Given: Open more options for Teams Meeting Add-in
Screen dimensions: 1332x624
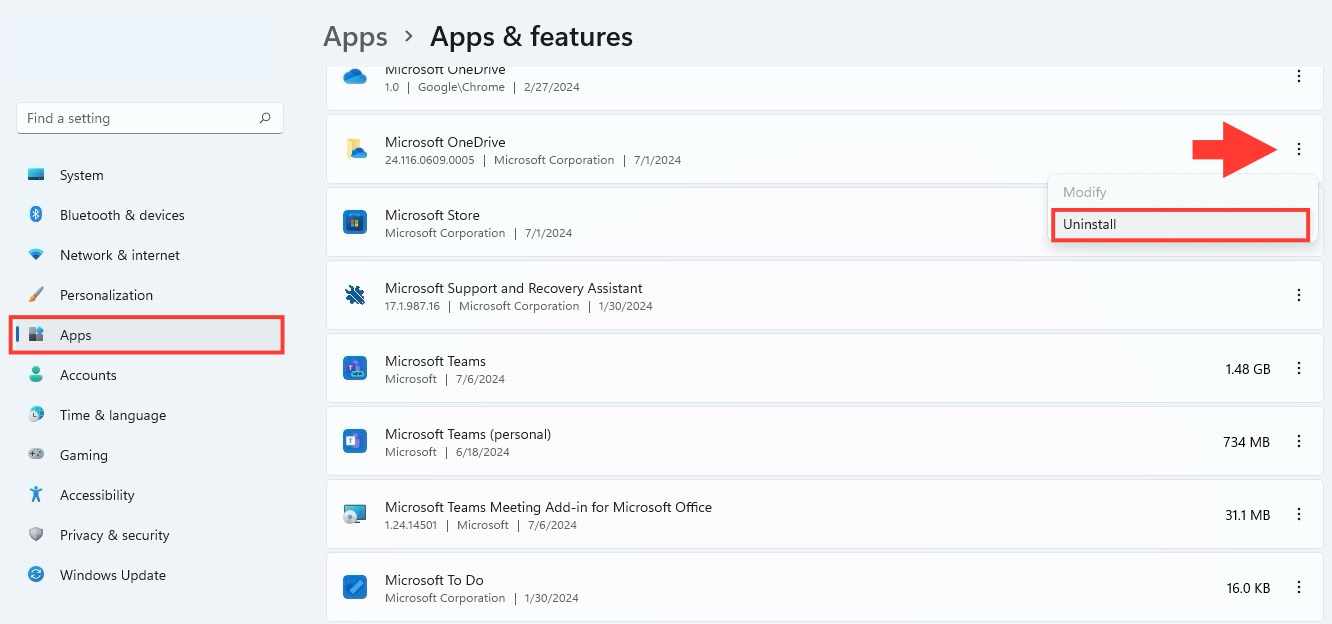Looking at the screenshot, I should click(1299, 514).
